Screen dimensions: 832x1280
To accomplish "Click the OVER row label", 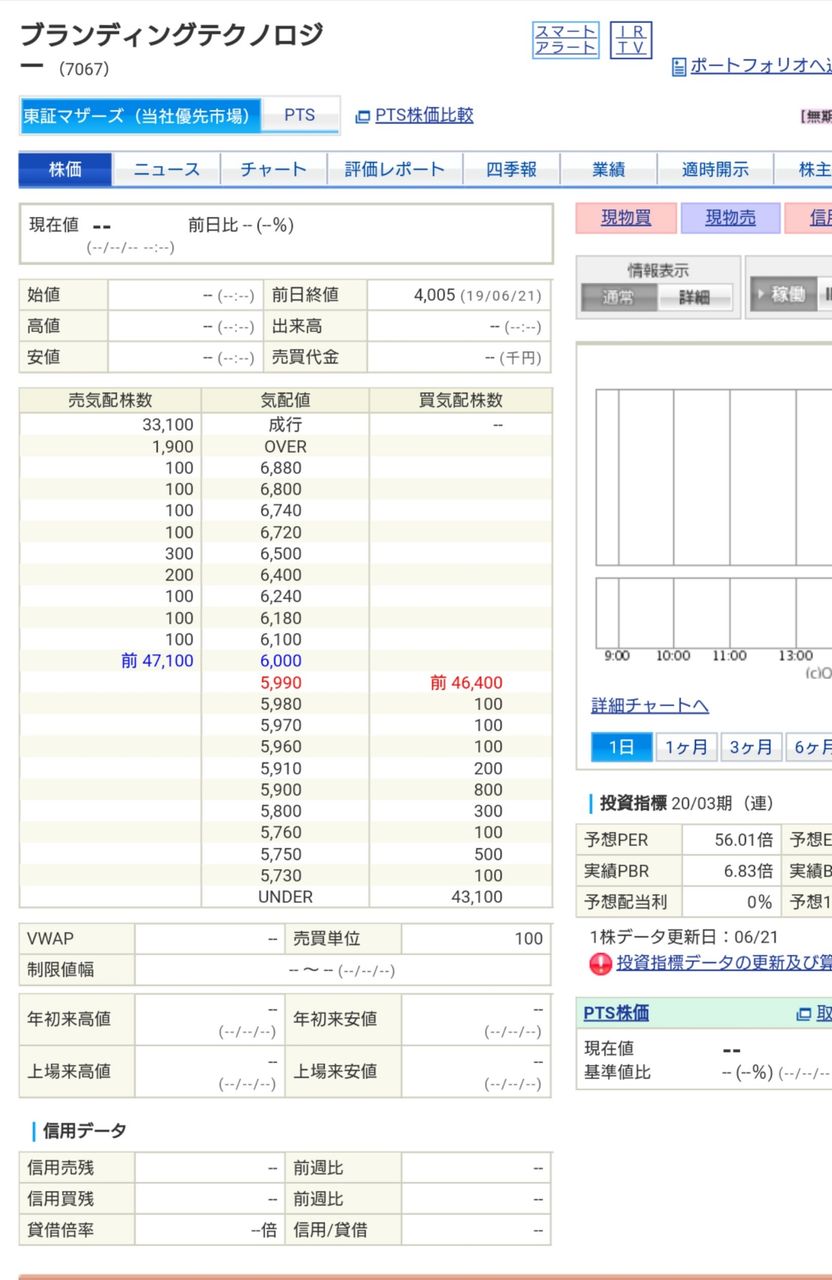I will 285,447.
